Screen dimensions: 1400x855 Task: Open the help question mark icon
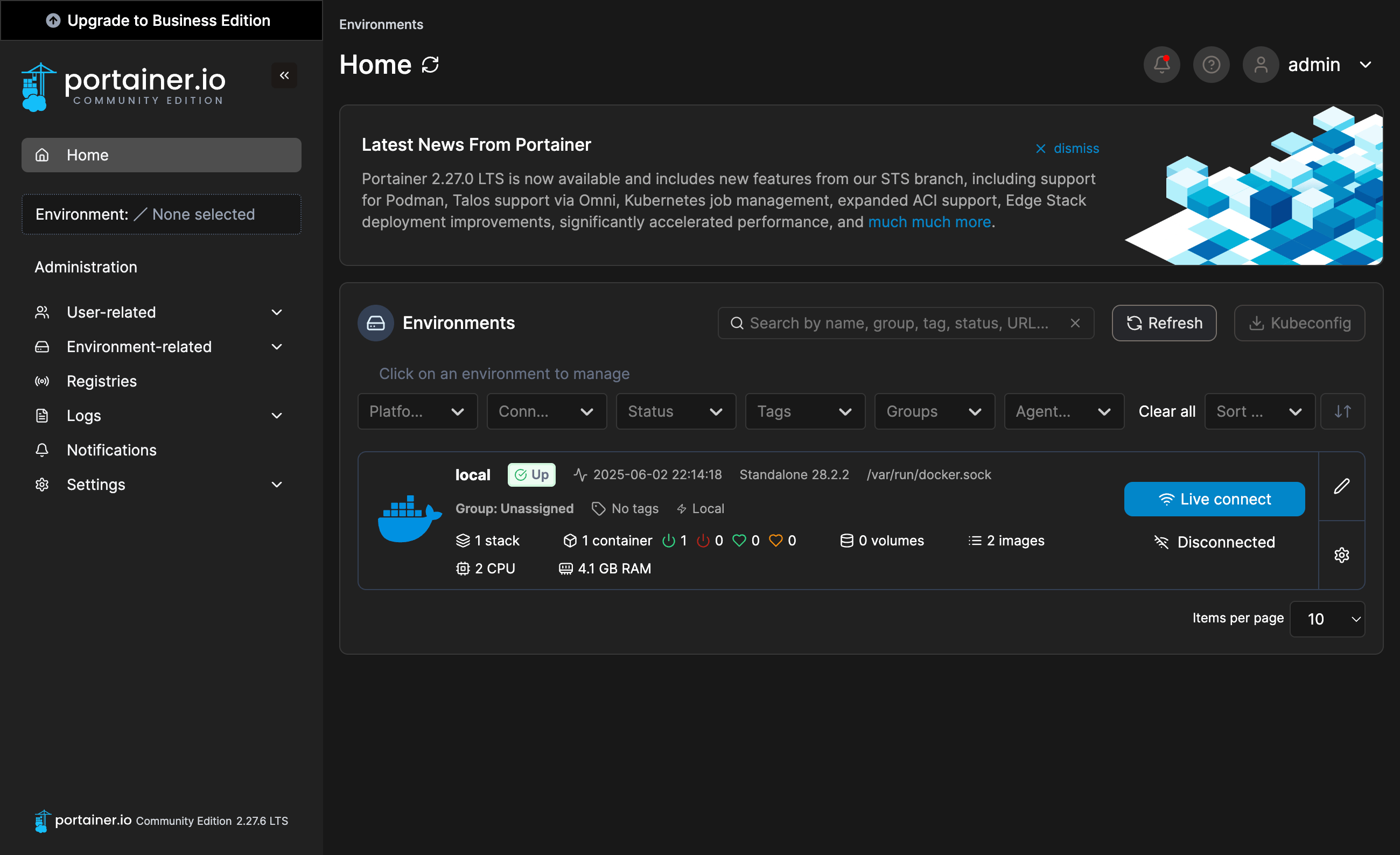pyautogui.click(x=1211, y=65)
